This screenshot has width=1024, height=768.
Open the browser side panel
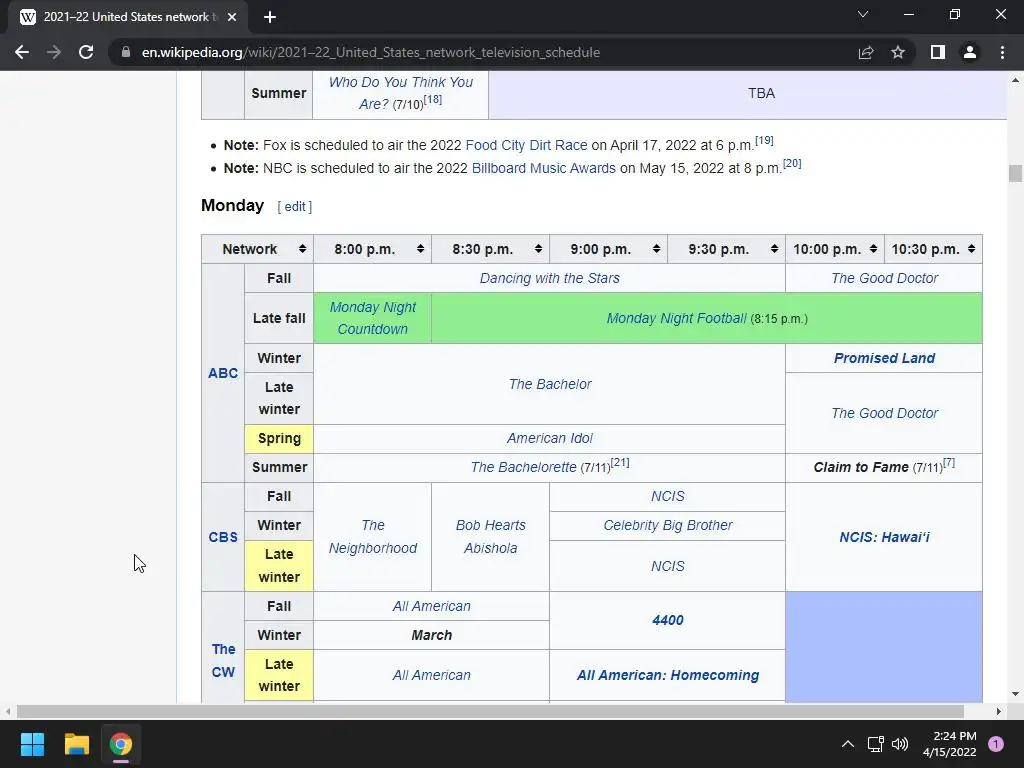pyautogui.click(x=938, y=52)
